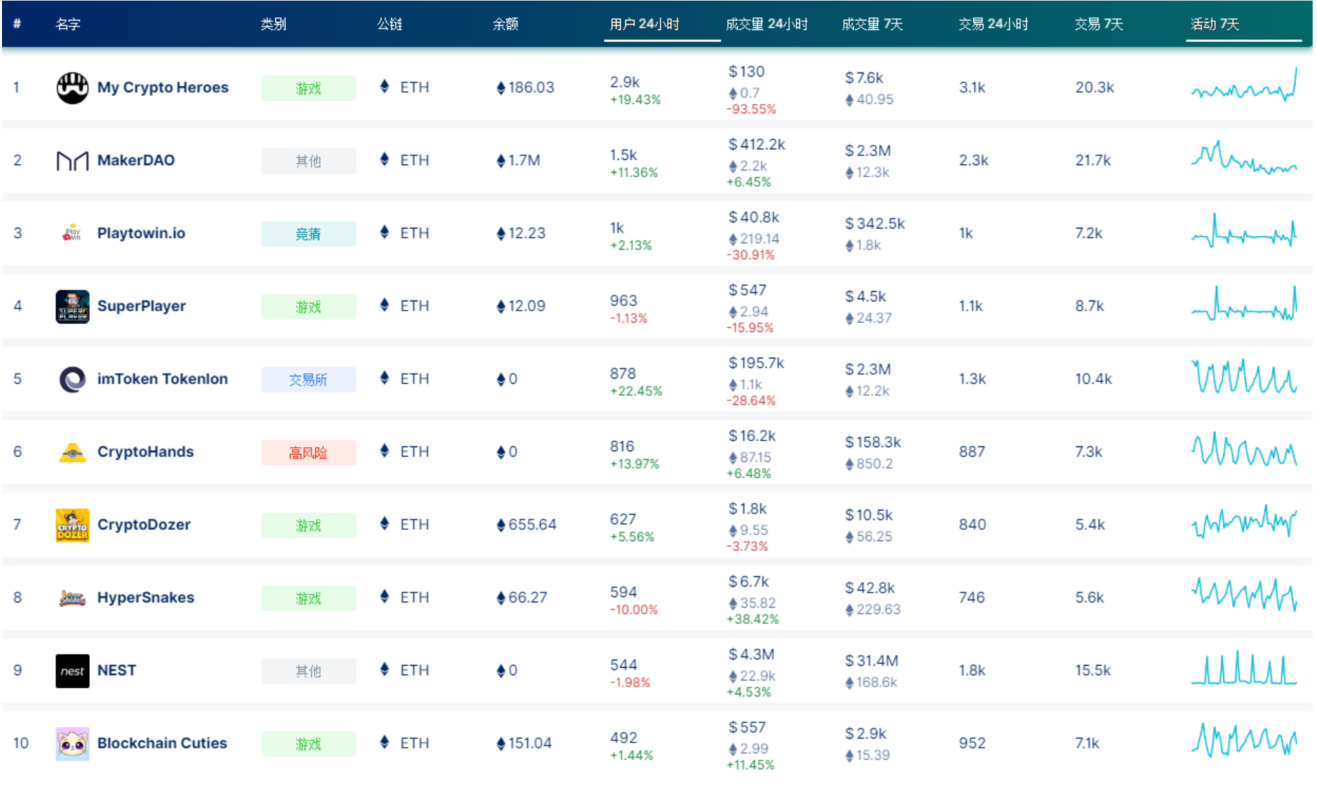Click the ETH chain icon in MakerDAO row
The width and height of the screenshot is (1317, 785).
pos(385,160)
